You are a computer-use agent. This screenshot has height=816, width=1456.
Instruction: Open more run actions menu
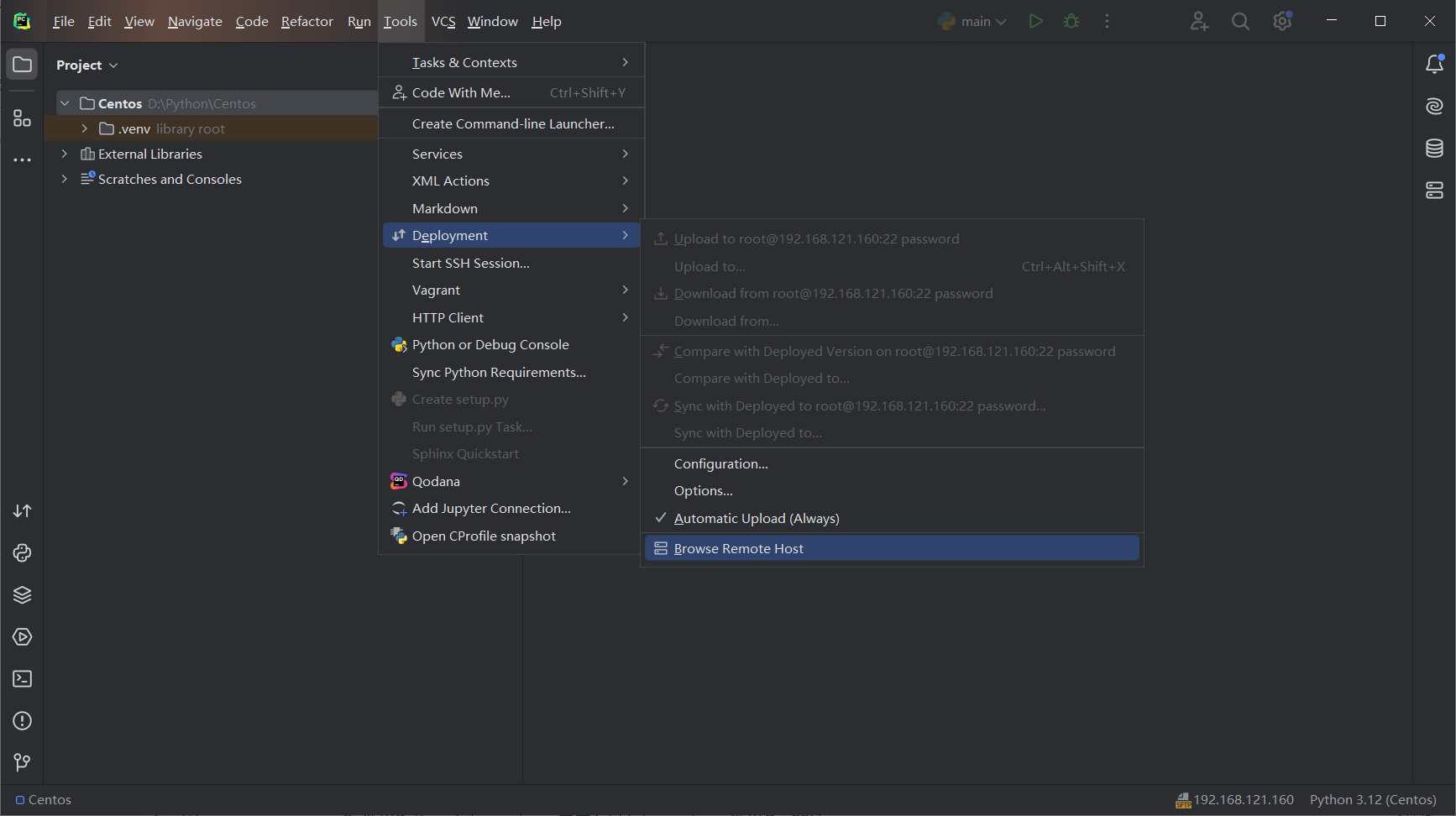click(x=1108, y=21)
